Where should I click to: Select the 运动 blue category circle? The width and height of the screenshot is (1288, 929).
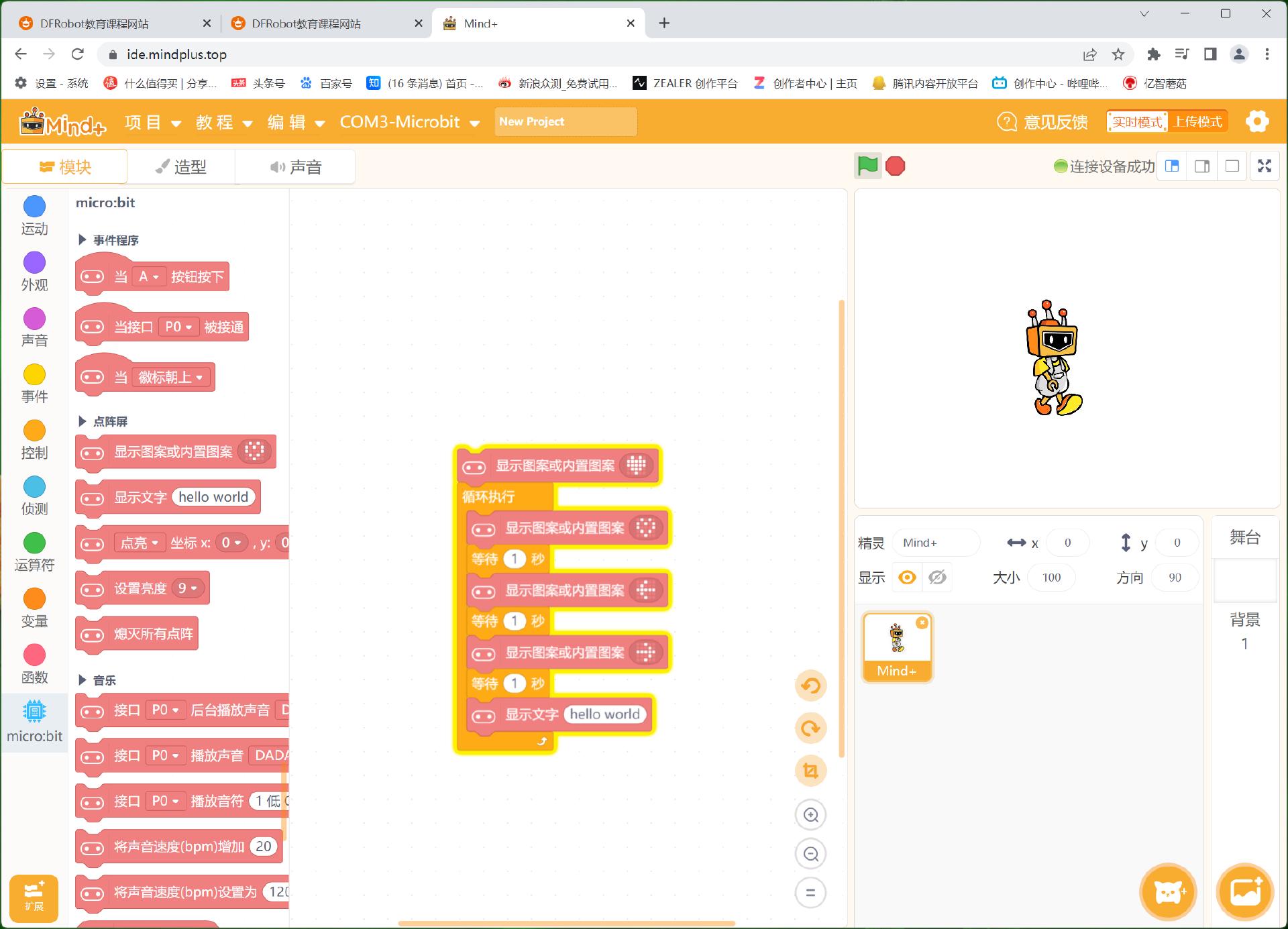coord(34,207)
